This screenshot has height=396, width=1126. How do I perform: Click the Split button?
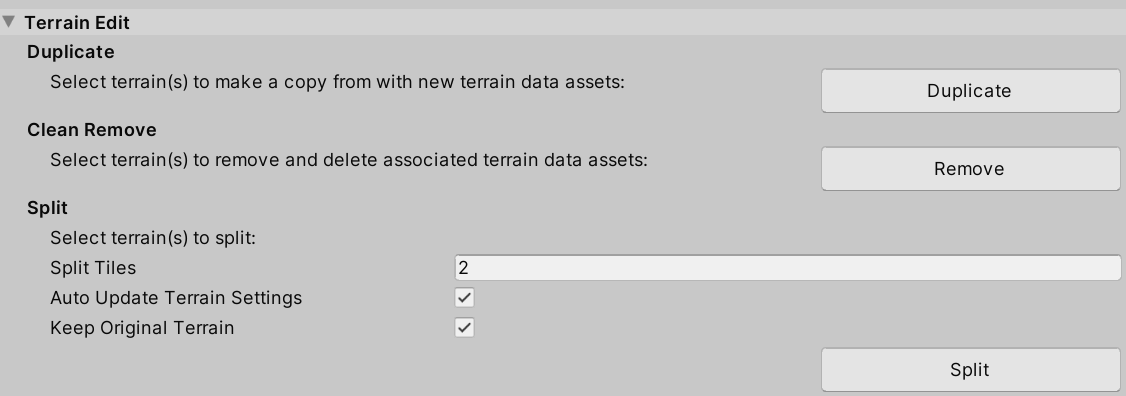(x=970, y=369)
